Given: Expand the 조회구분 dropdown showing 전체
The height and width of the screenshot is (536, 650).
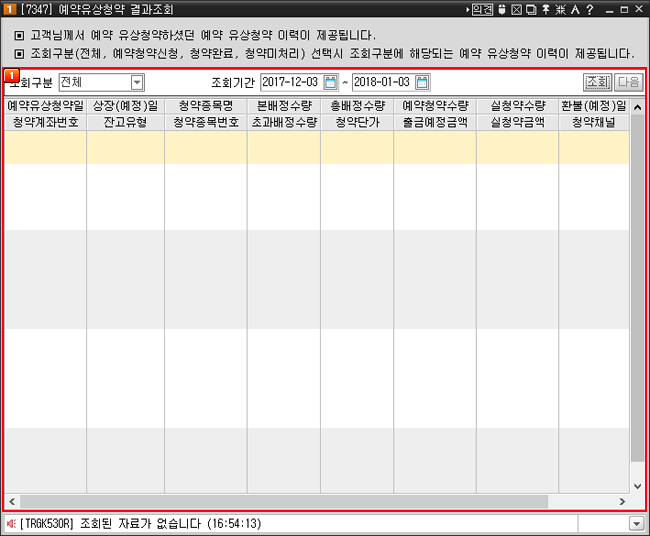Looking at the screenshot, I should pyautogui.click(x=137, y=82).
